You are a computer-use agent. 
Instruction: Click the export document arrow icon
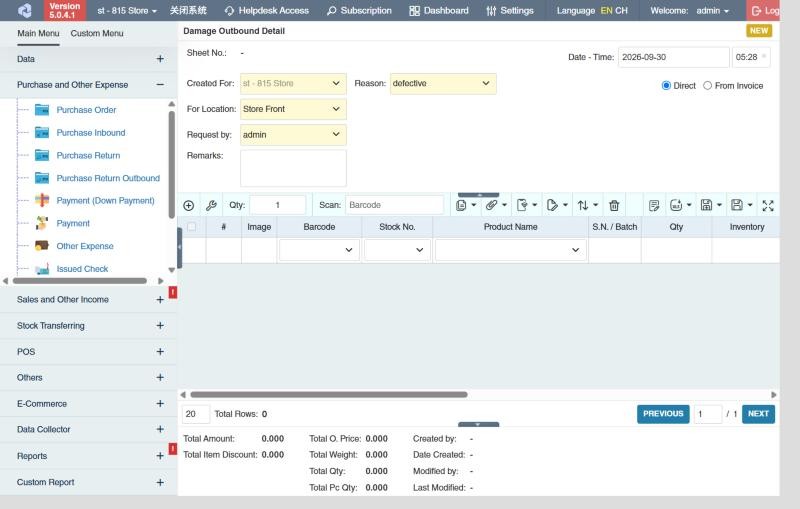pos(552,205)
